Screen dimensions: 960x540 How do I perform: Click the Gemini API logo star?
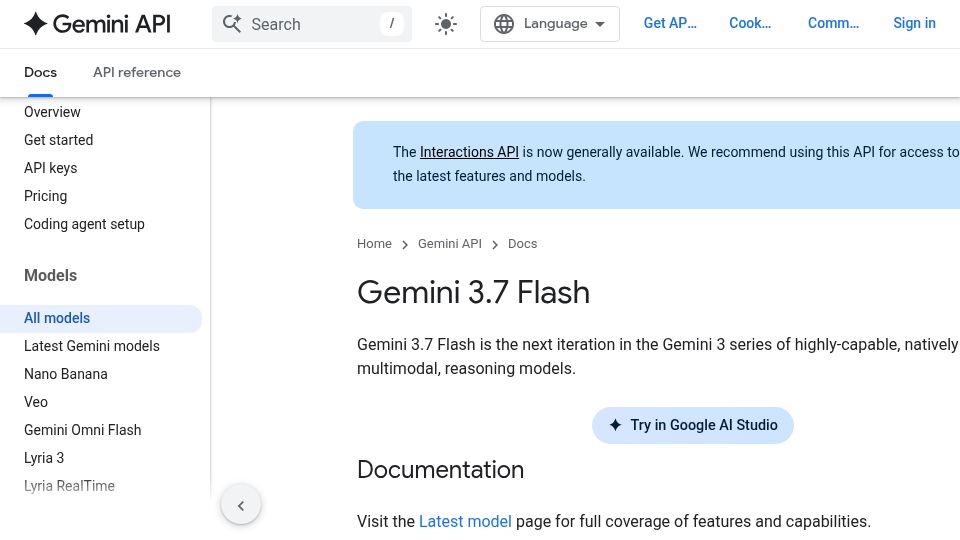(36, 24)
